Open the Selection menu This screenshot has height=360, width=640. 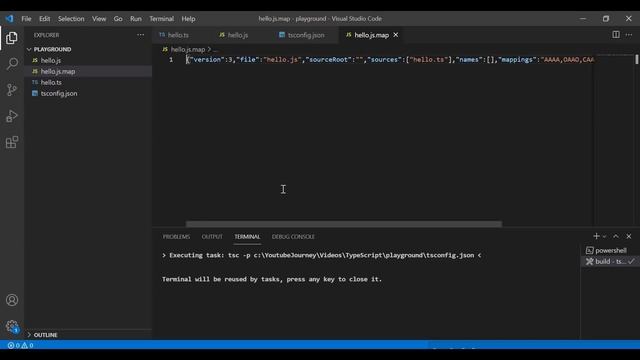click(x=71, y=19)
